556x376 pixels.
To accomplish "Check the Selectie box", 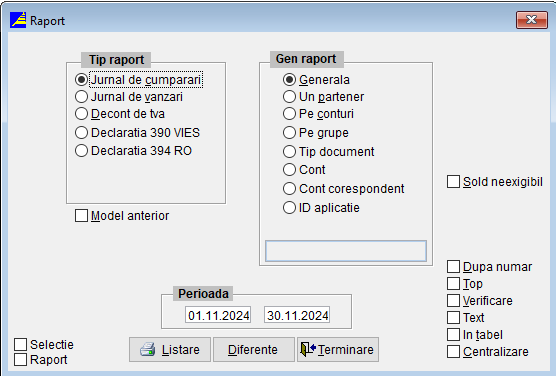I will pyautogui.click(x=21, y=344).
